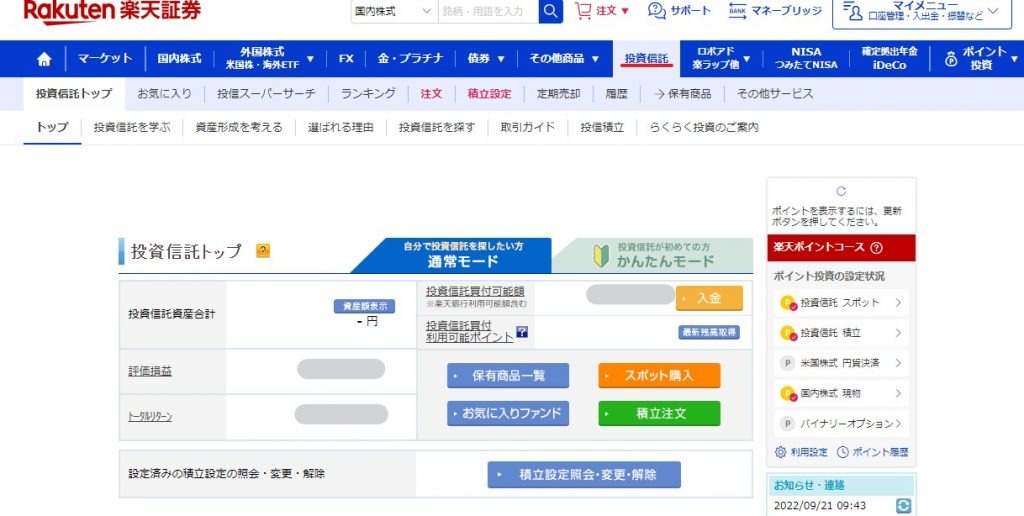Refresh the notification timestamp

(903, 506)
